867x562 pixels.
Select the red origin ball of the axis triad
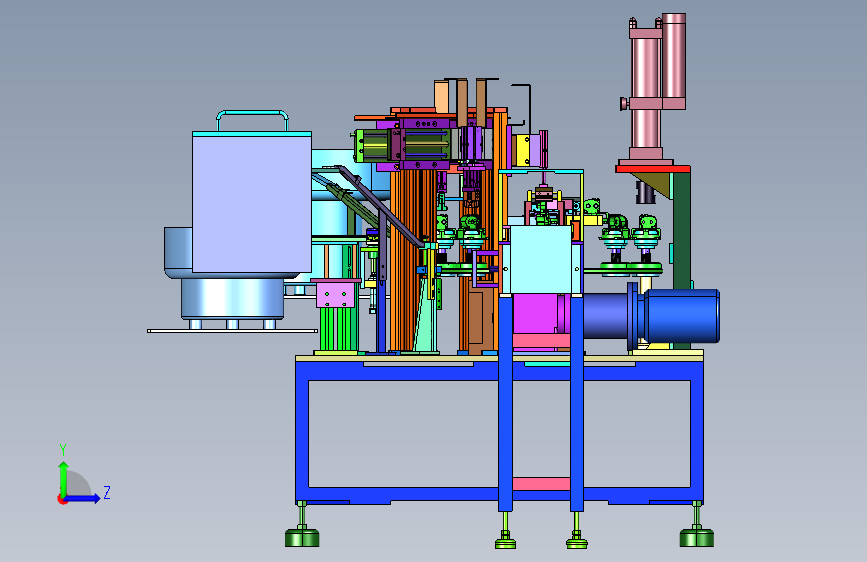[62, 499]
